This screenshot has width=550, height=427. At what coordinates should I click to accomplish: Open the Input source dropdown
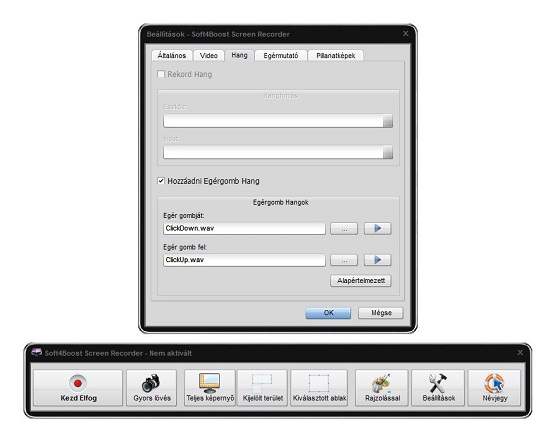(278, 152)
